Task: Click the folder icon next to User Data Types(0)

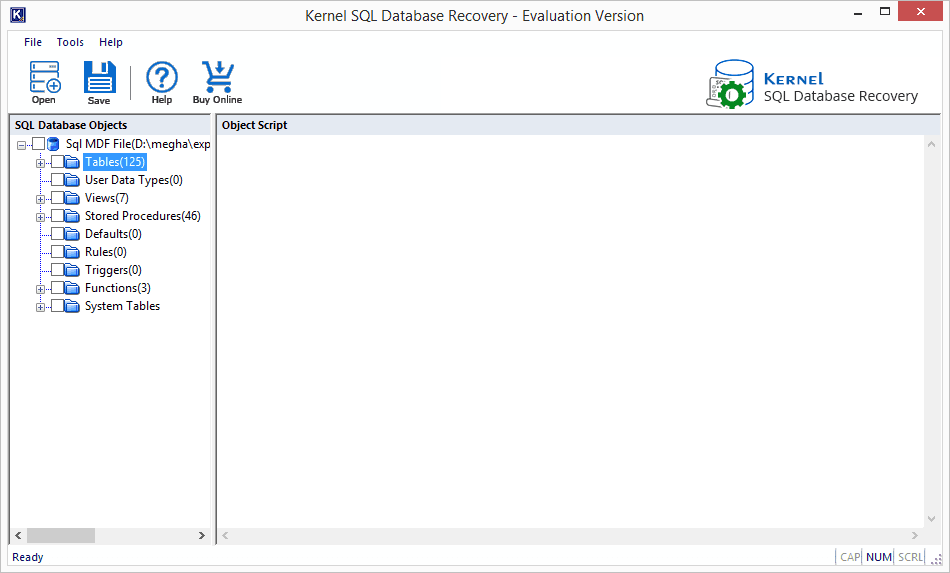Action: pos(72,180)
